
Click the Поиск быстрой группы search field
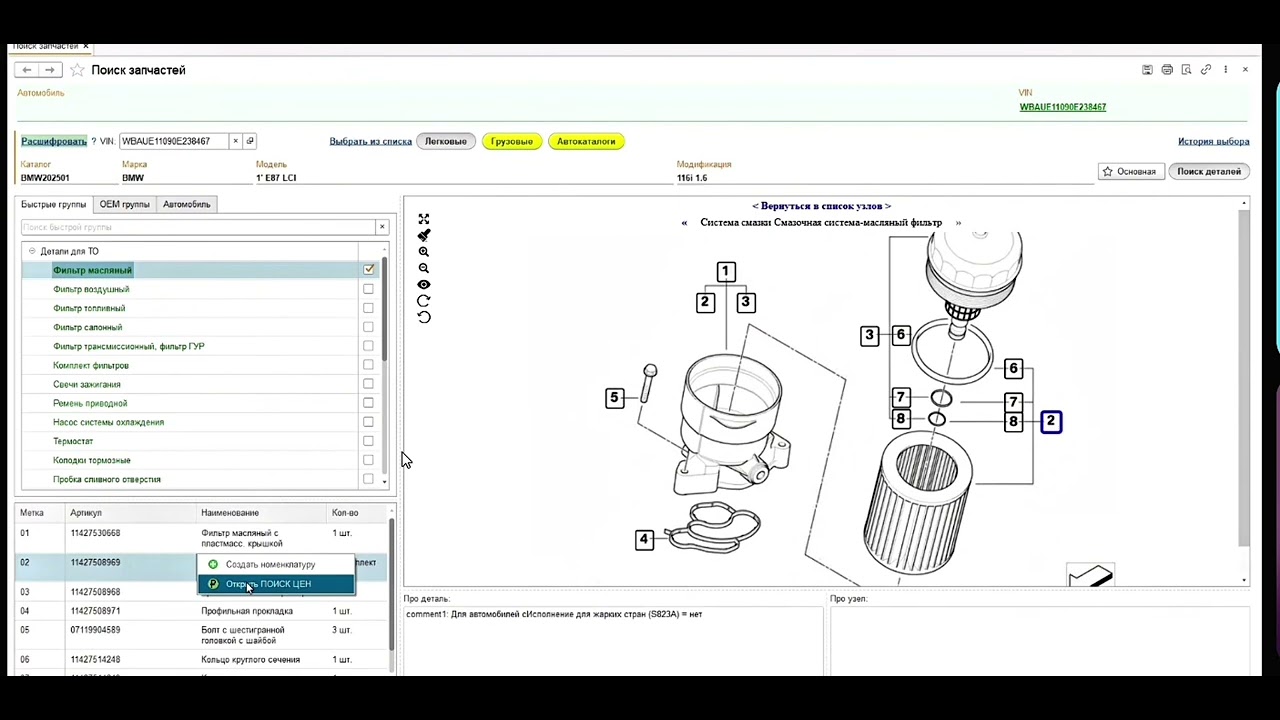pyautogui.click(x=198, y=227)
